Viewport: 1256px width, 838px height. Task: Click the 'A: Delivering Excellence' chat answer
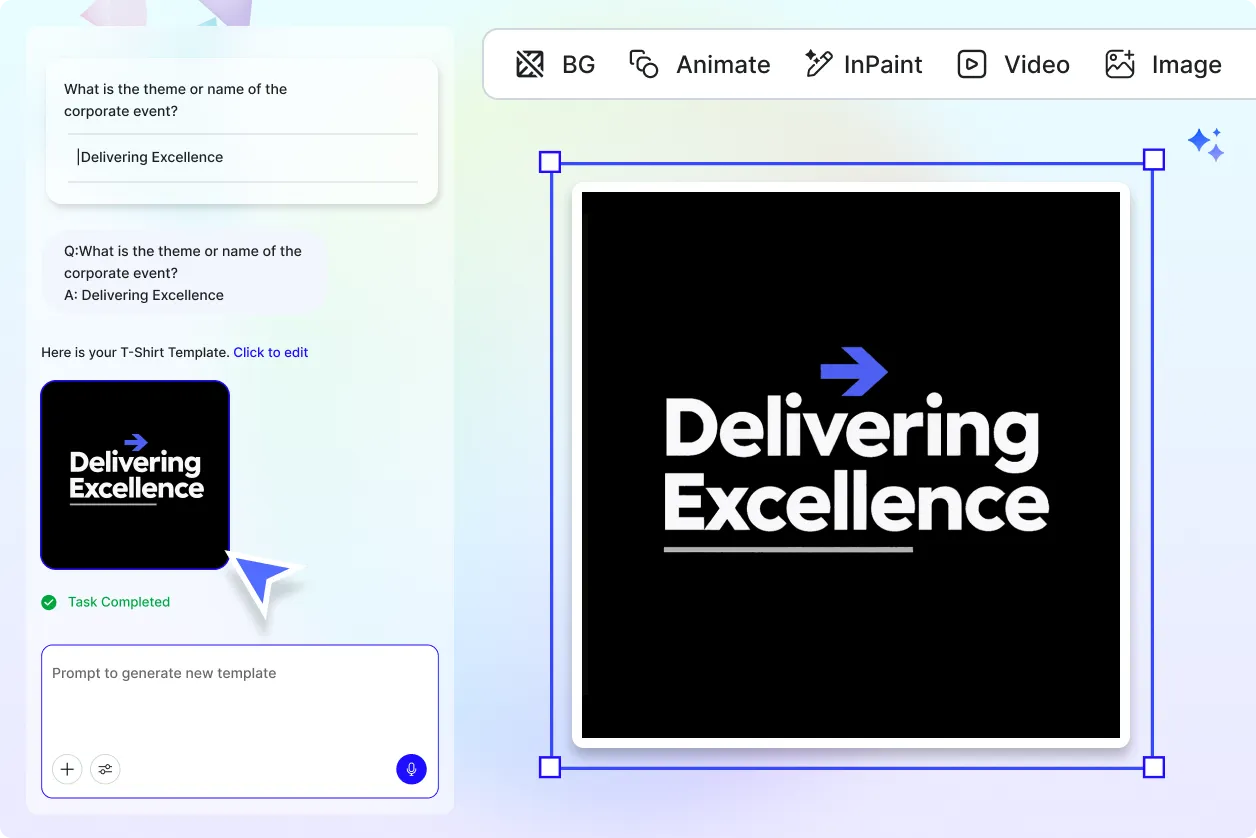pyautogui.click(x=144, y=295)
